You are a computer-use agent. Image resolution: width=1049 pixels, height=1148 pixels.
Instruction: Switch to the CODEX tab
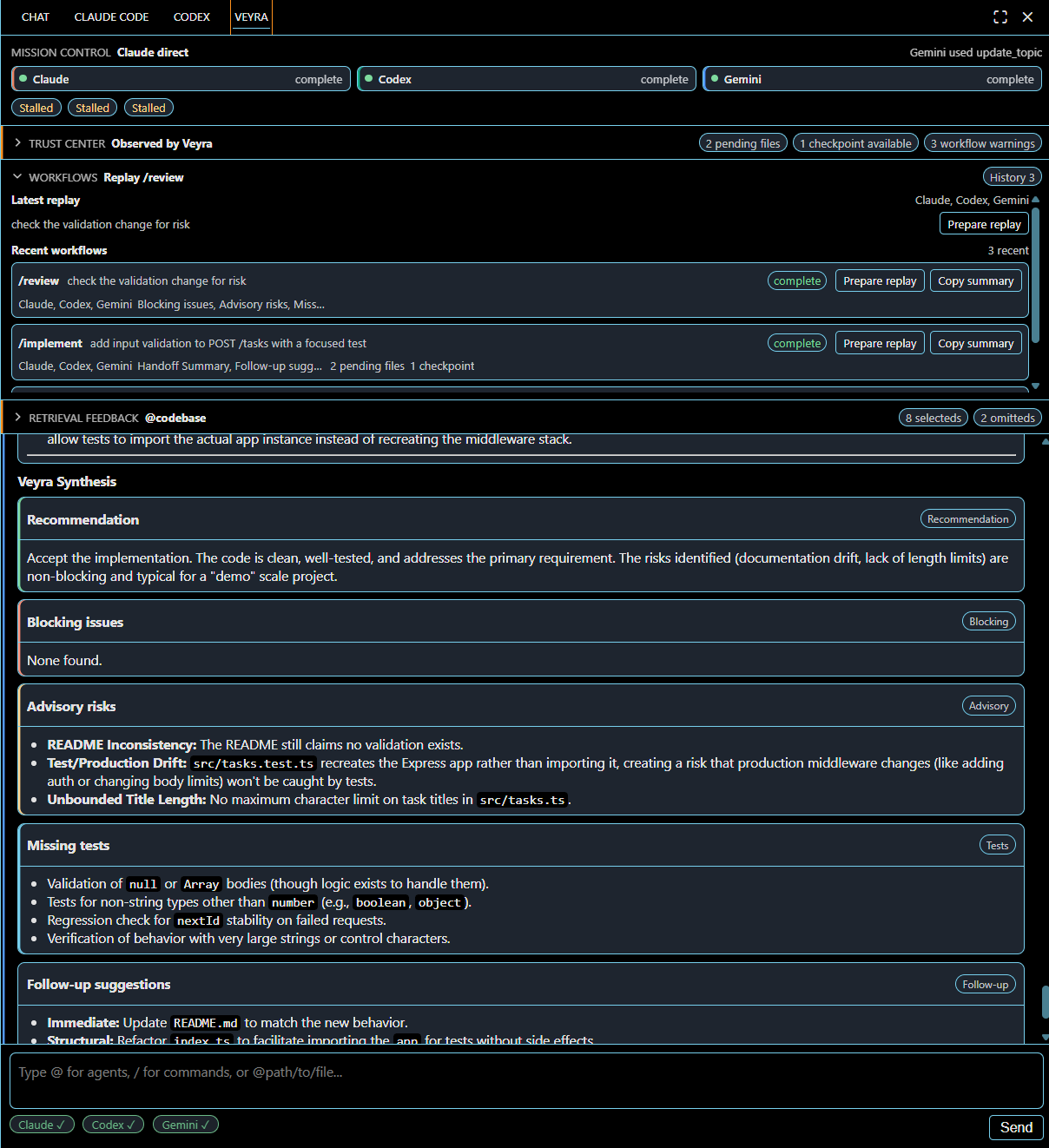coord(192,17)
